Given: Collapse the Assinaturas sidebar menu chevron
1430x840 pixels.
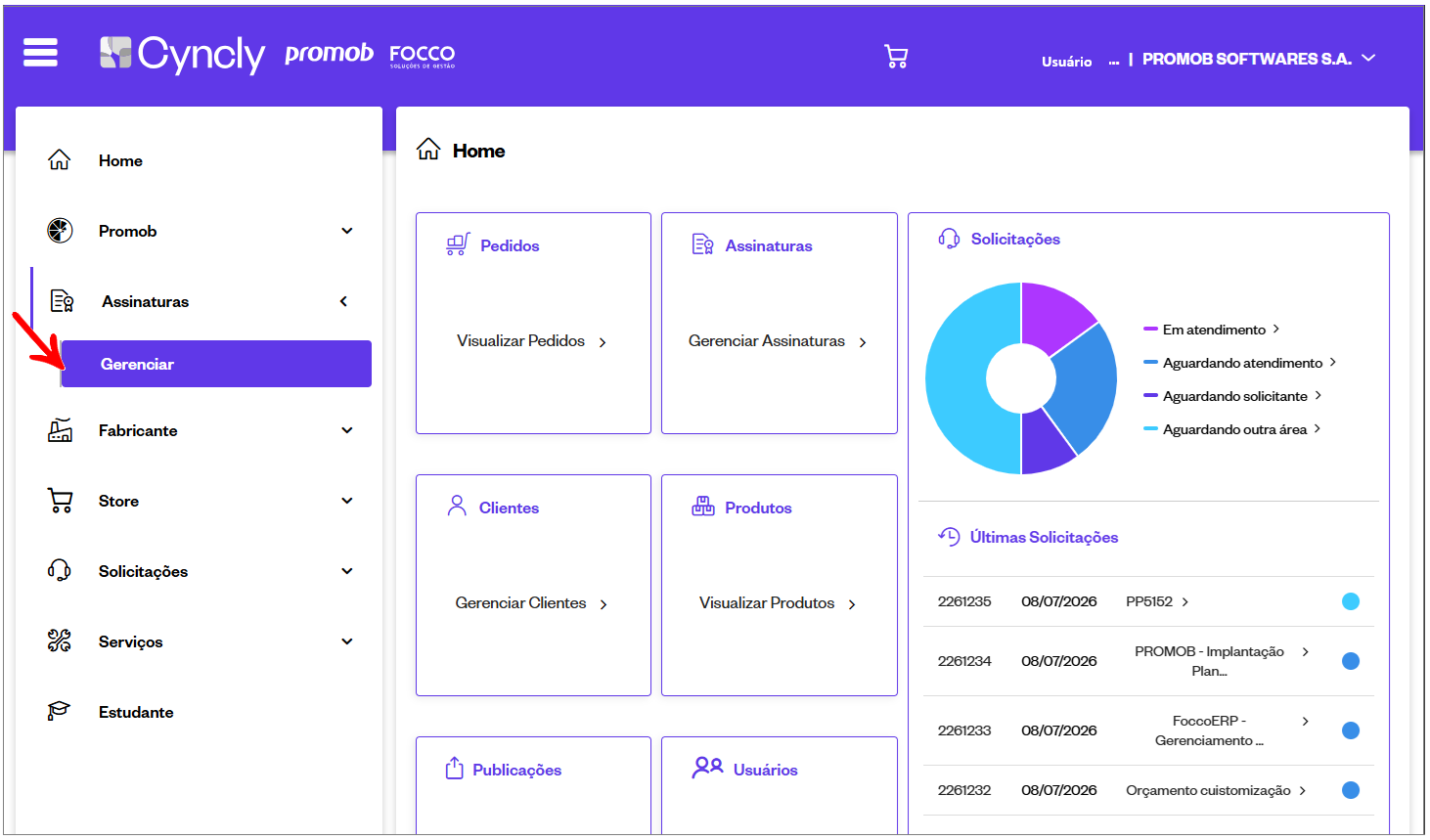Looking at the screenshot, I should point(343,301).
